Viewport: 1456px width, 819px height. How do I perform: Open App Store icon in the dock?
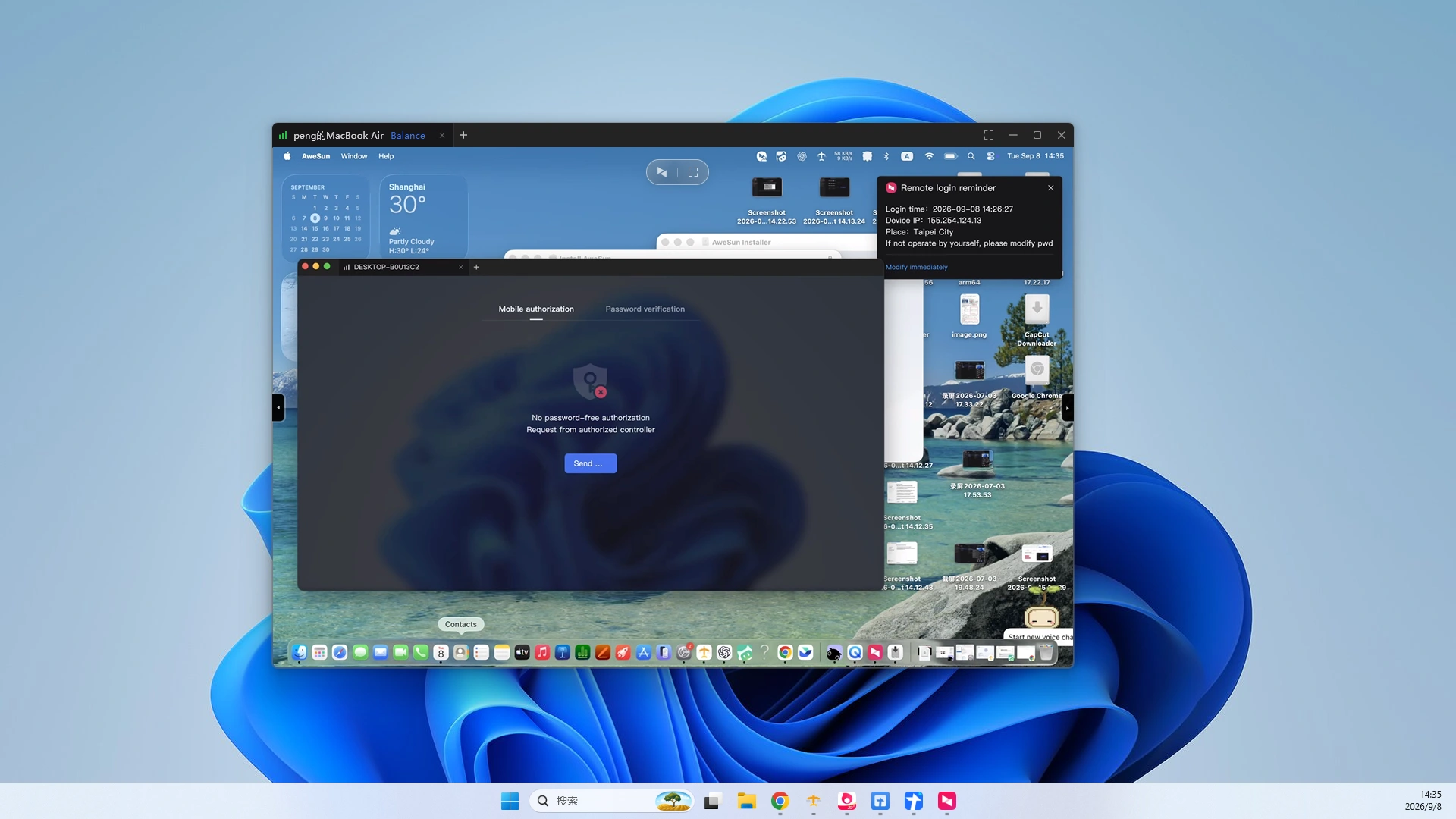click(x=644, y=652)
